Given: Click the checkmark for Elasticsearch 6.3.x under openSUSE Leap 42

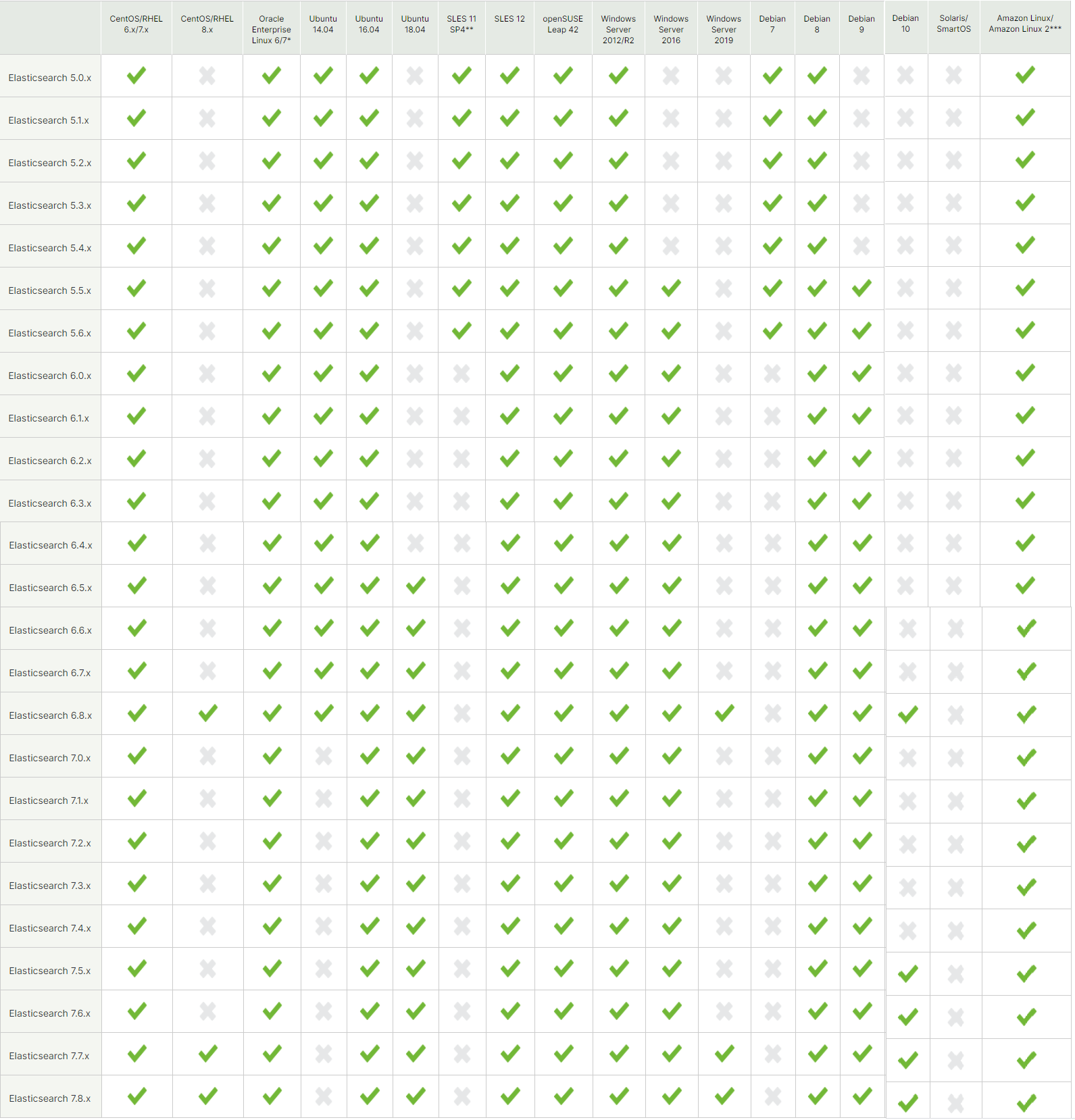Looking at the screenshot, I should pos(563,501).
